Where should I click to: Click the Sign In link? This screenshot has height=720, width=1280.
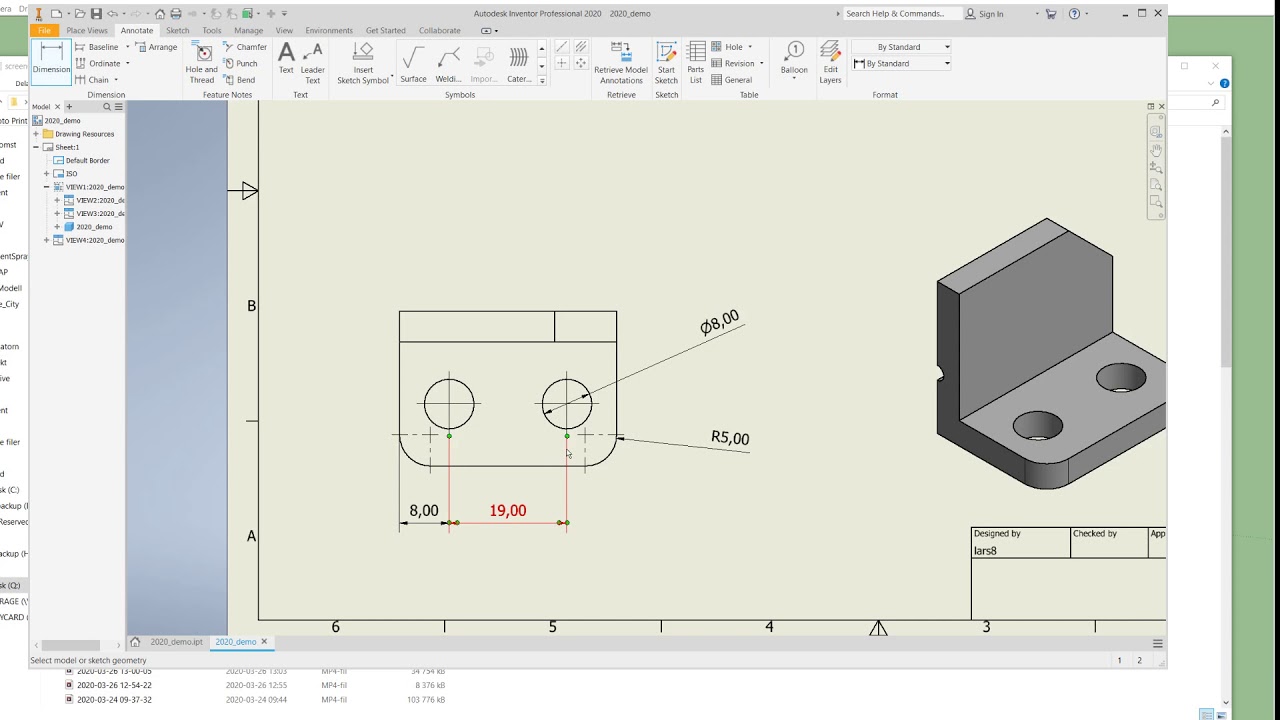(x=991, y=14)
